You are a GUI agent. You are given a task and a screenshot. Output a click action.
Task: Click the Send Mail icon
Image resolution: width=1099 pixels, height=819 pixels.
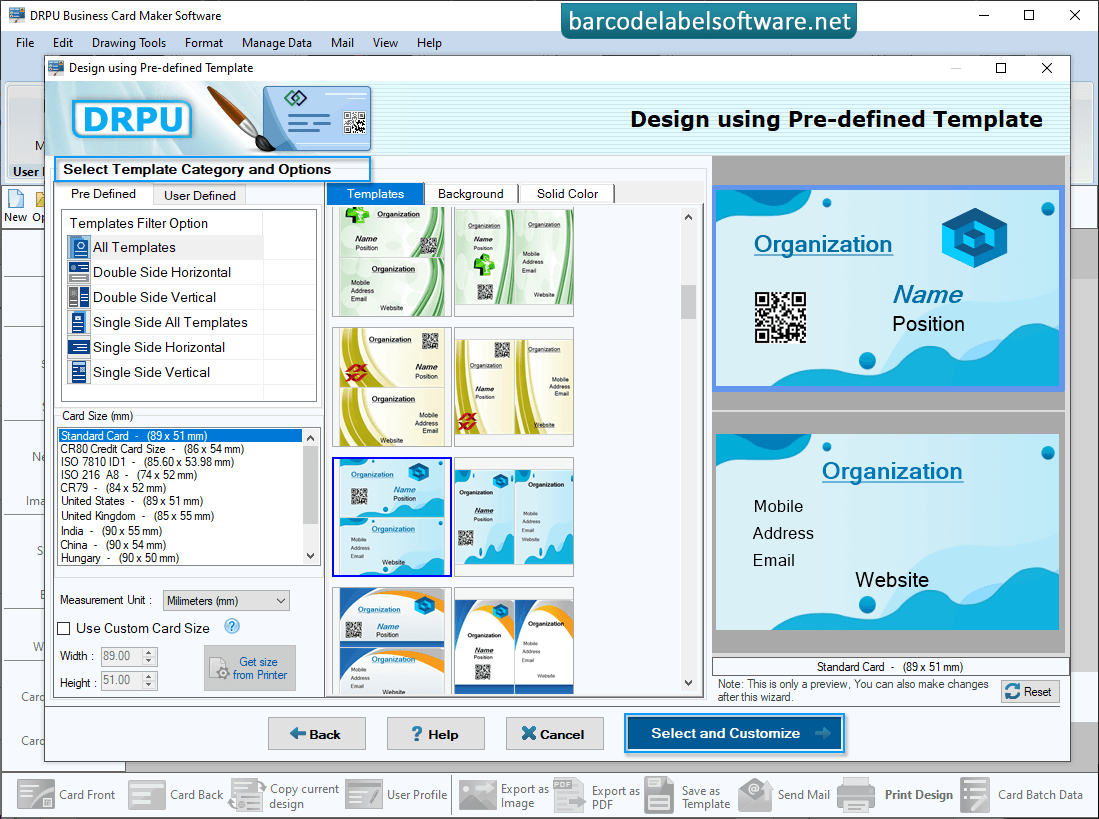(756, 795)
